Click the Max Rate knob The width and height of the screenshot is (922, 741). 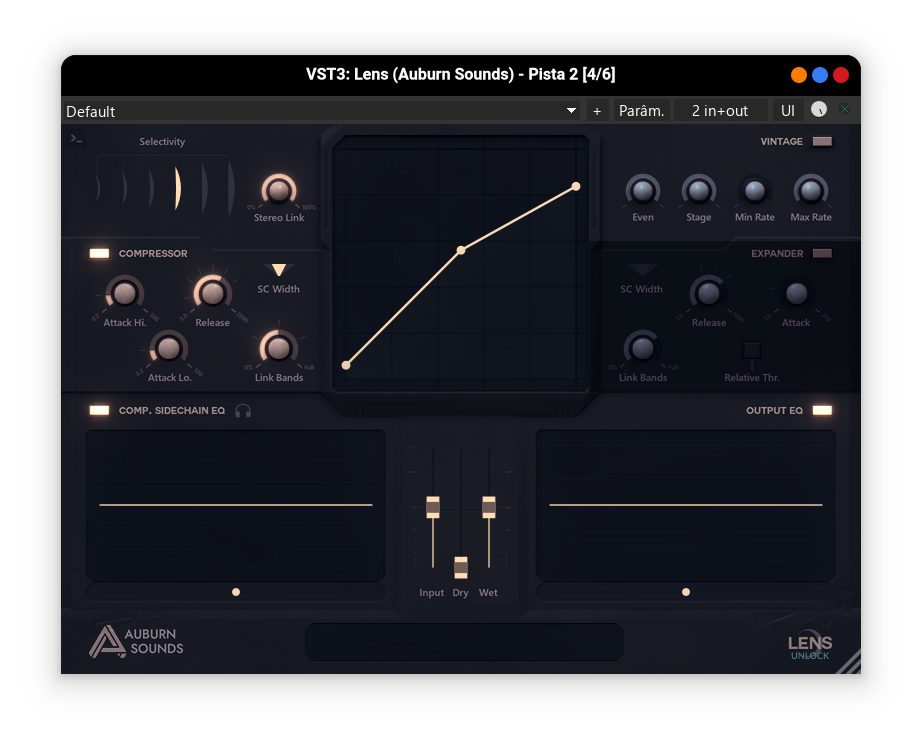point(810,190)
